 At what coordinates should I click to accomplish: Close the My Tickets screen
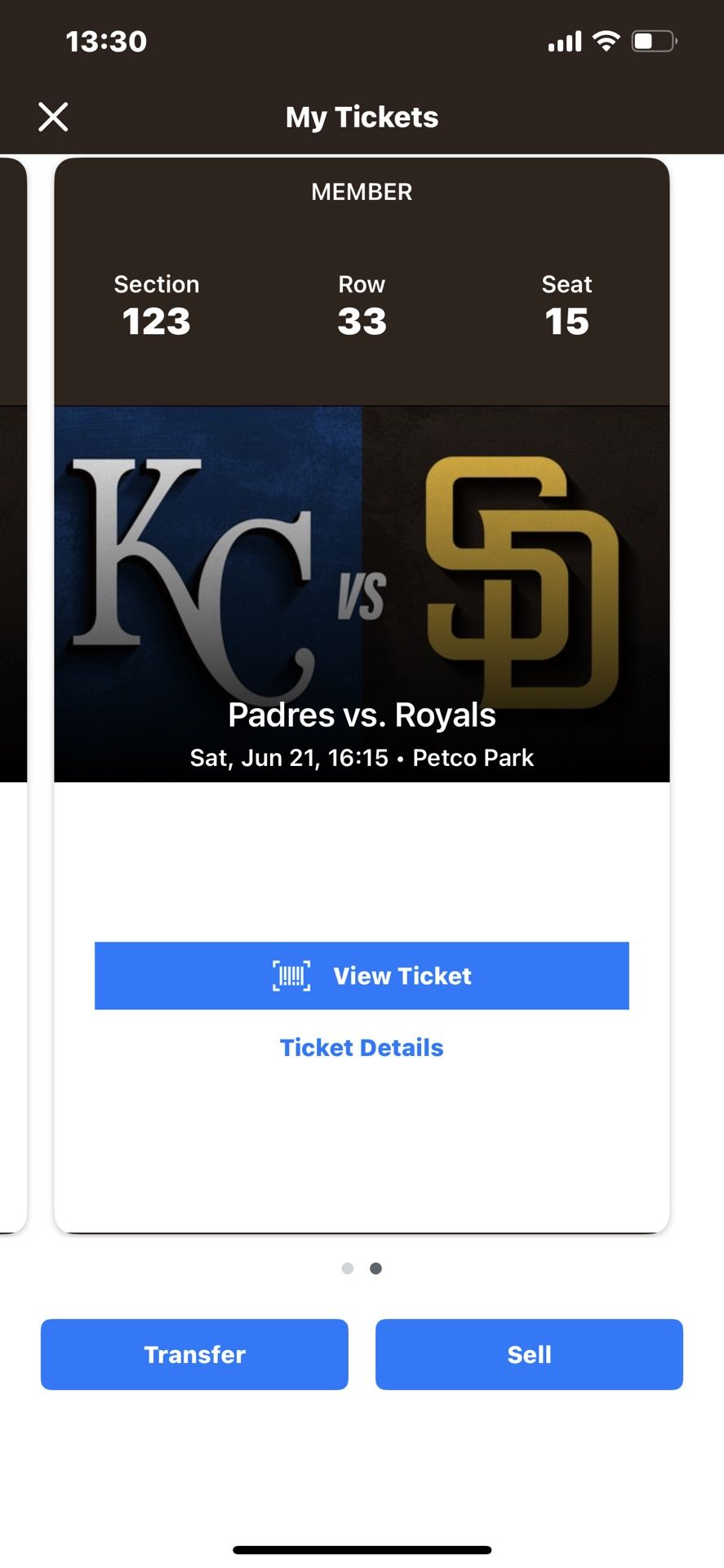point(53,117)
